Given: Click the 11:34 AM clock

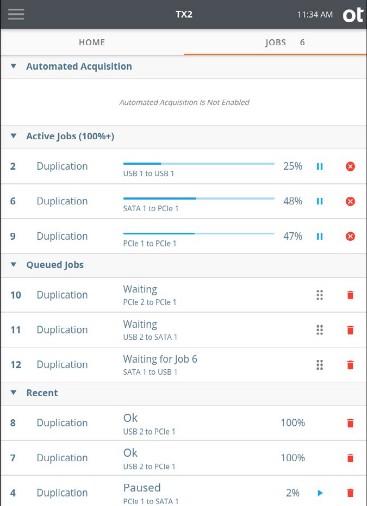Looking at the screenshot, I should point(315,15).
